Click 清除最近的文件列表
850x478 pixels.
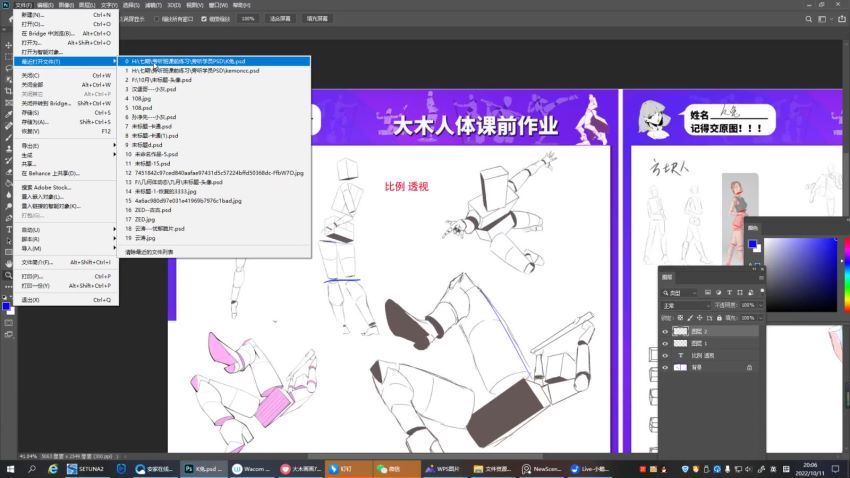149,252
